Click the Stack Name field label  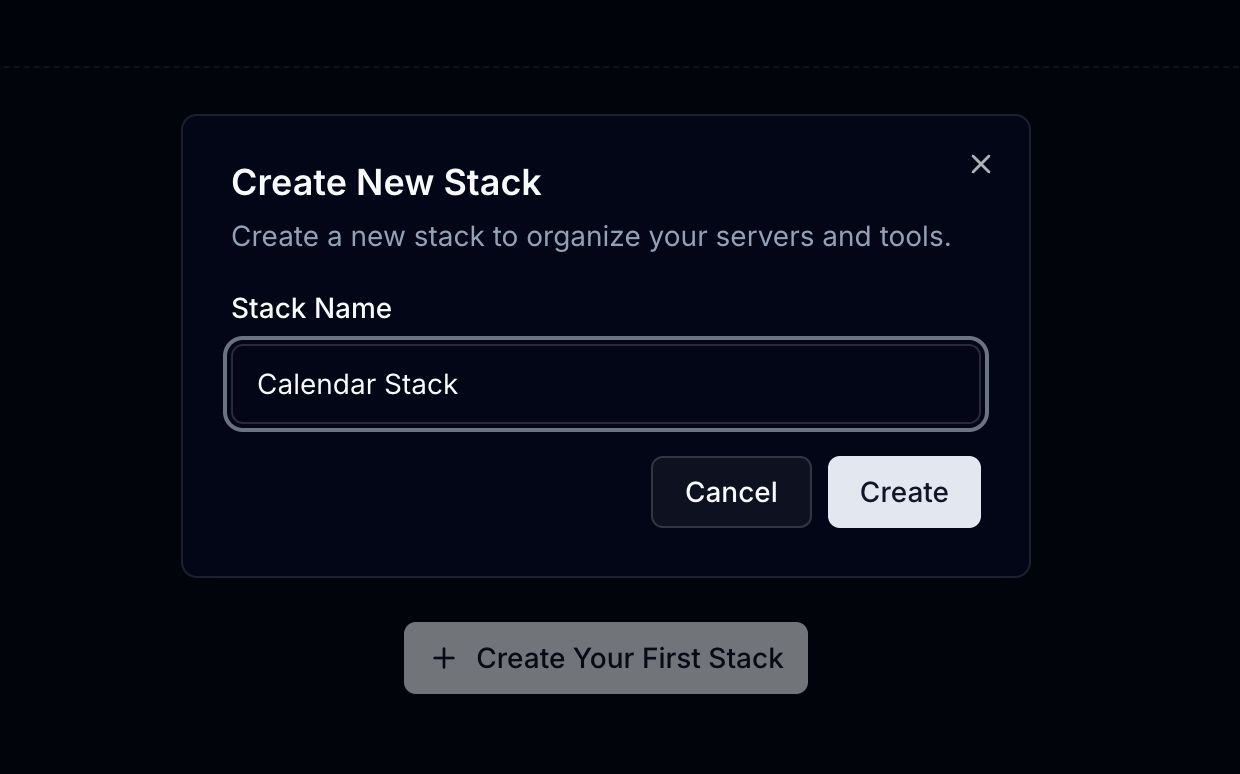pos(311,308)
